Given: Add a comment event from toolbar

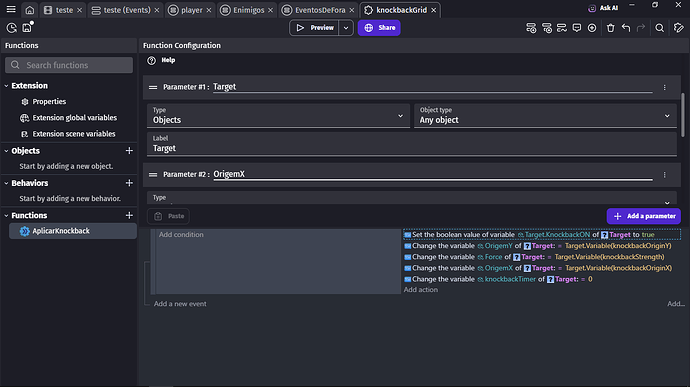Looking at the screenshot, I should pos(576,28).
